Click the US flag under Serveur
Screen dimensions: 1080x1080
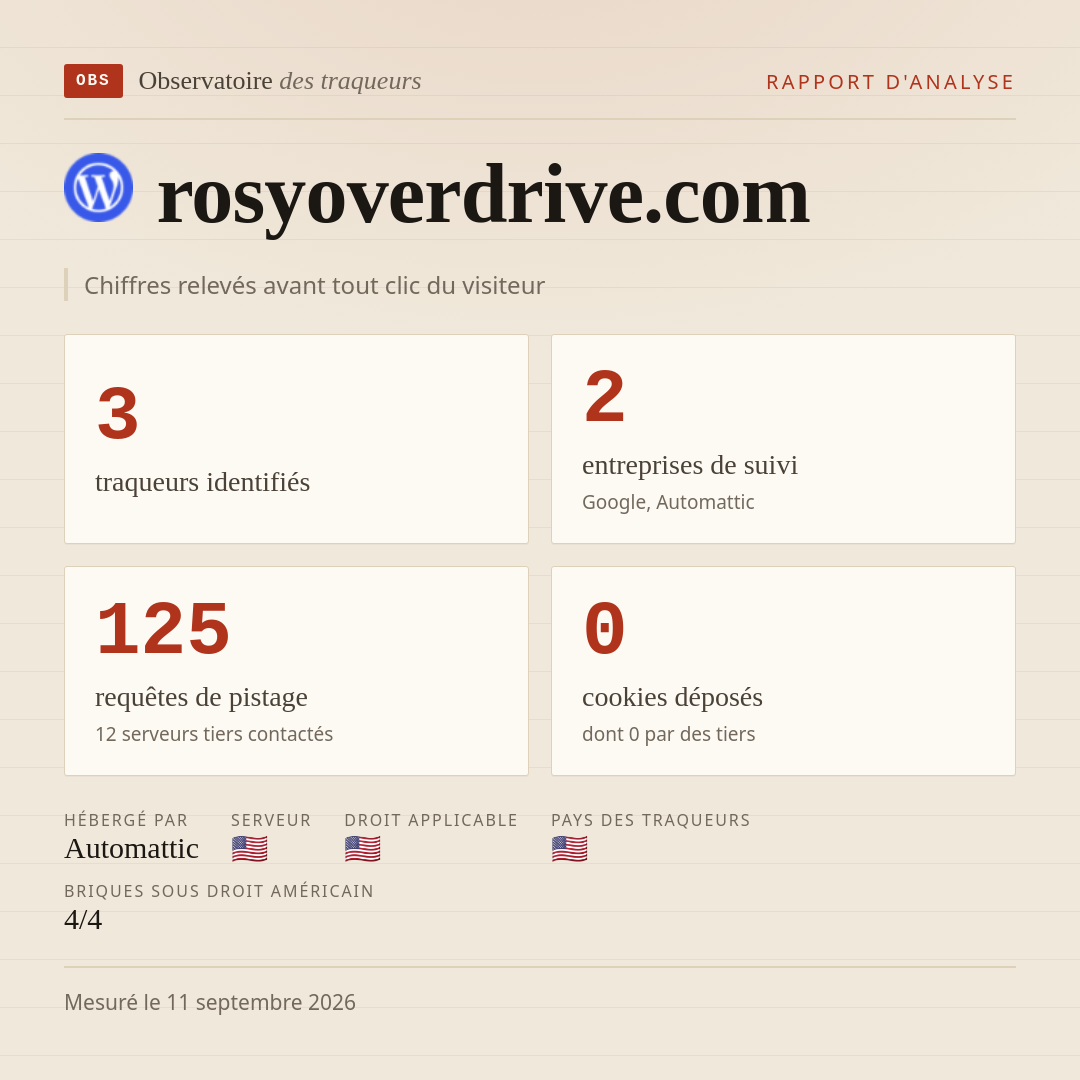click(249, 849)
